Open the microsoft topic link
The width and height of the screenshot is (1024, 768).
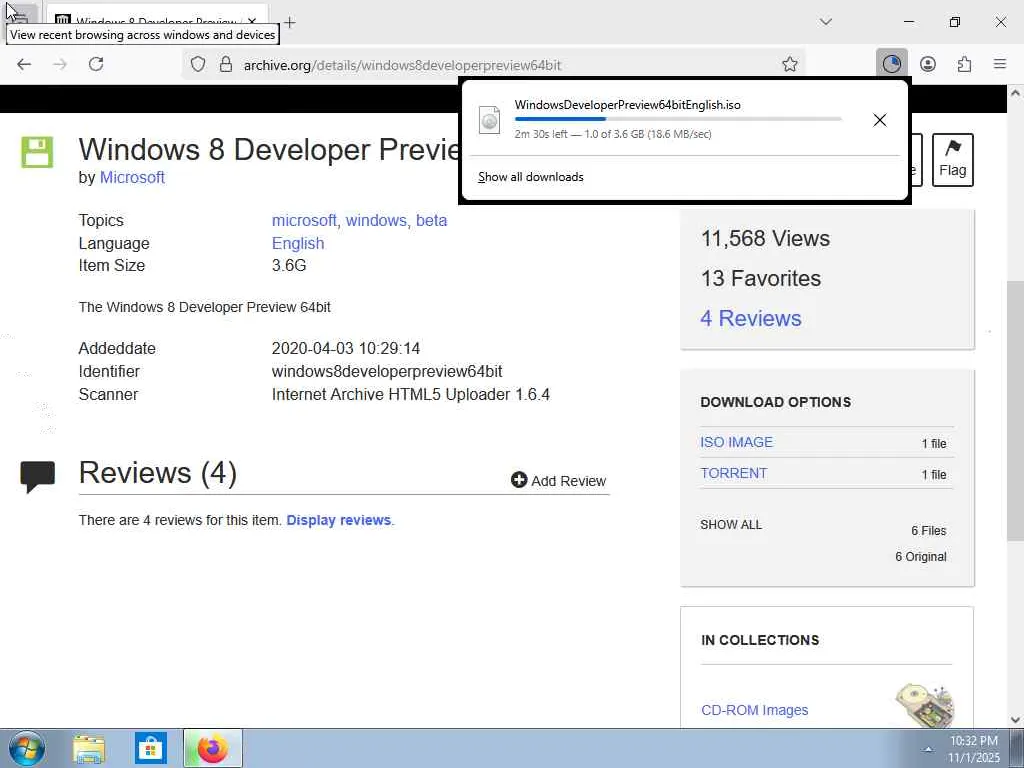(x=304, y=221)
